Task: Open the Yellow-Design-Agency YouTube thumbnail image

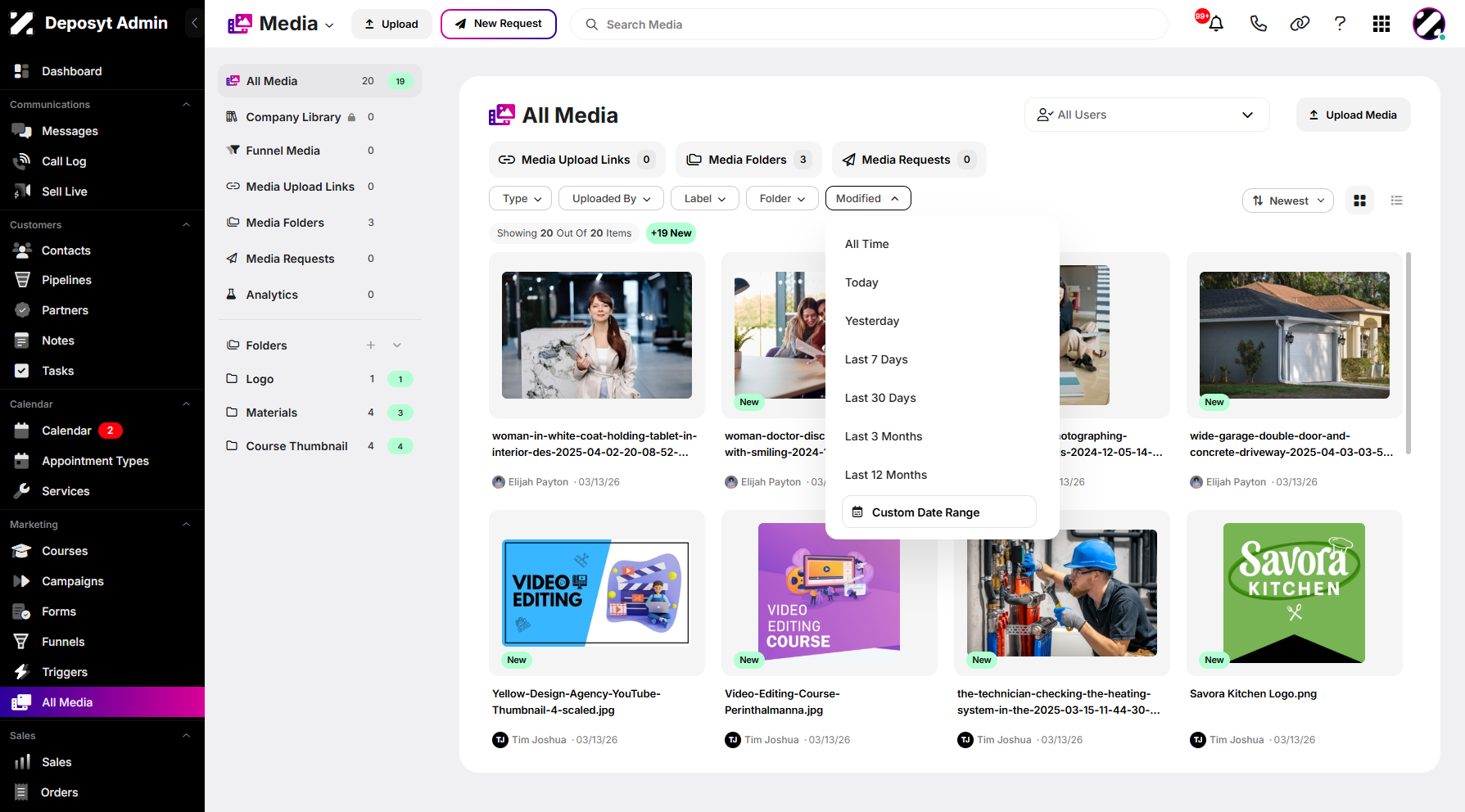Action: coord(596,593)
